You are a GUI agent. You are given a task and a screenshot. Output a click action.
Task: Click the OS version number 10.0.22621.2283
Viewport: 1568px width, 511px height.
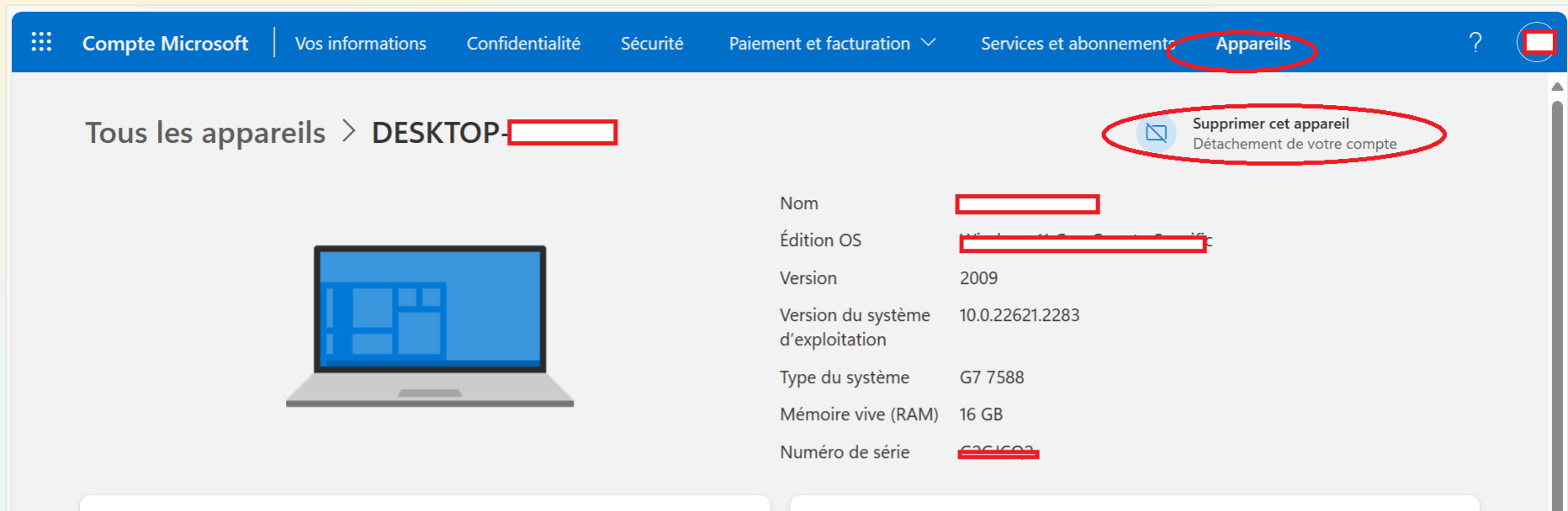coord(1020,315)
